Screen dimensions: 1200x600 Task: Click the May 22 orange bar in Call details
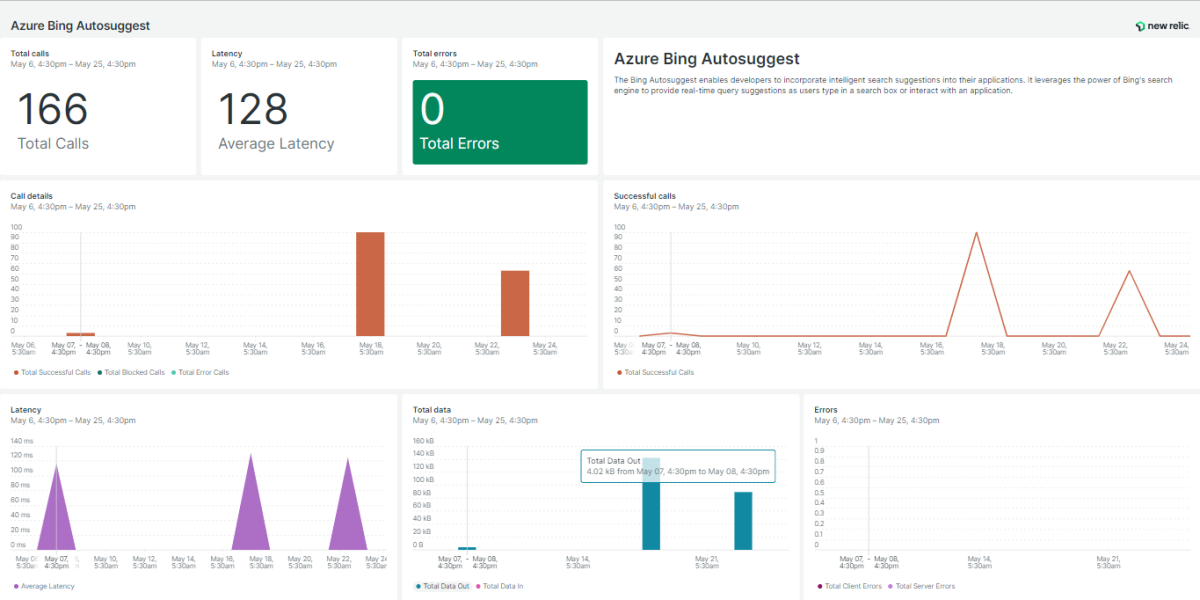point(515,304)
